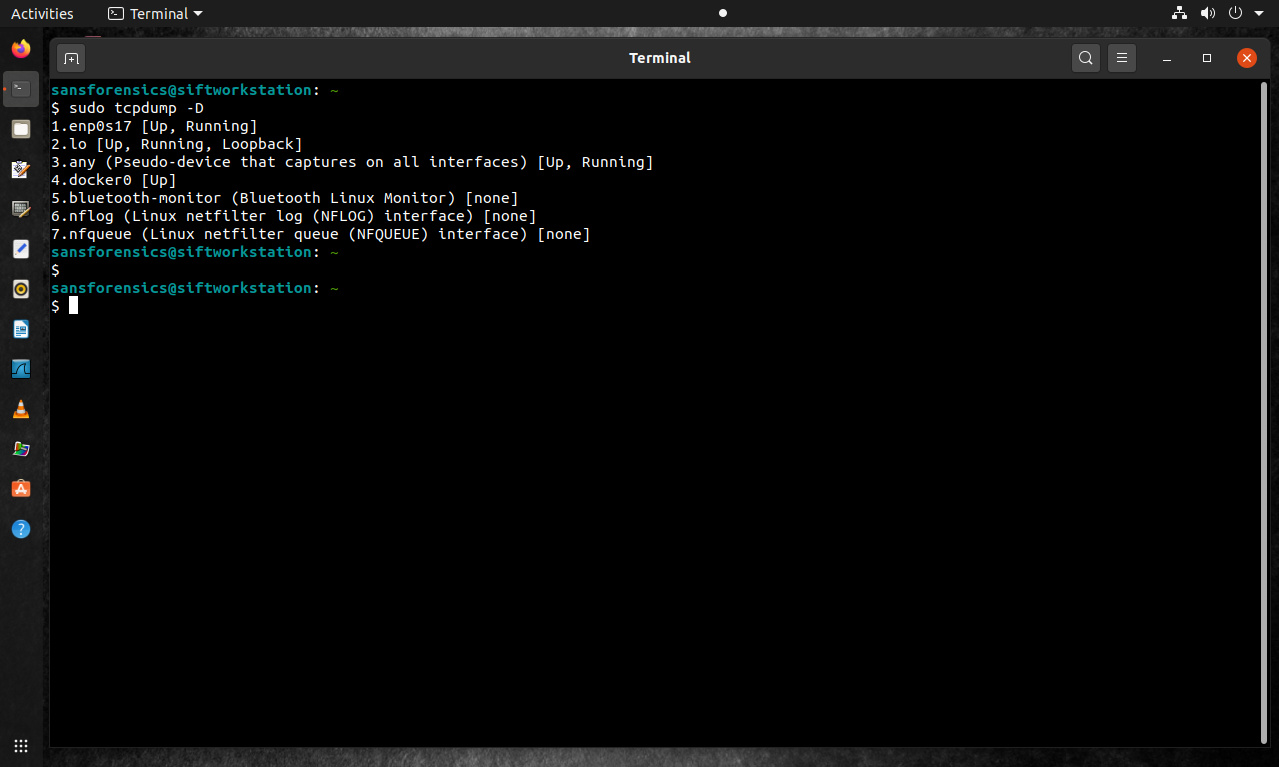Open VLC media player from dock

tap(21, 409)
